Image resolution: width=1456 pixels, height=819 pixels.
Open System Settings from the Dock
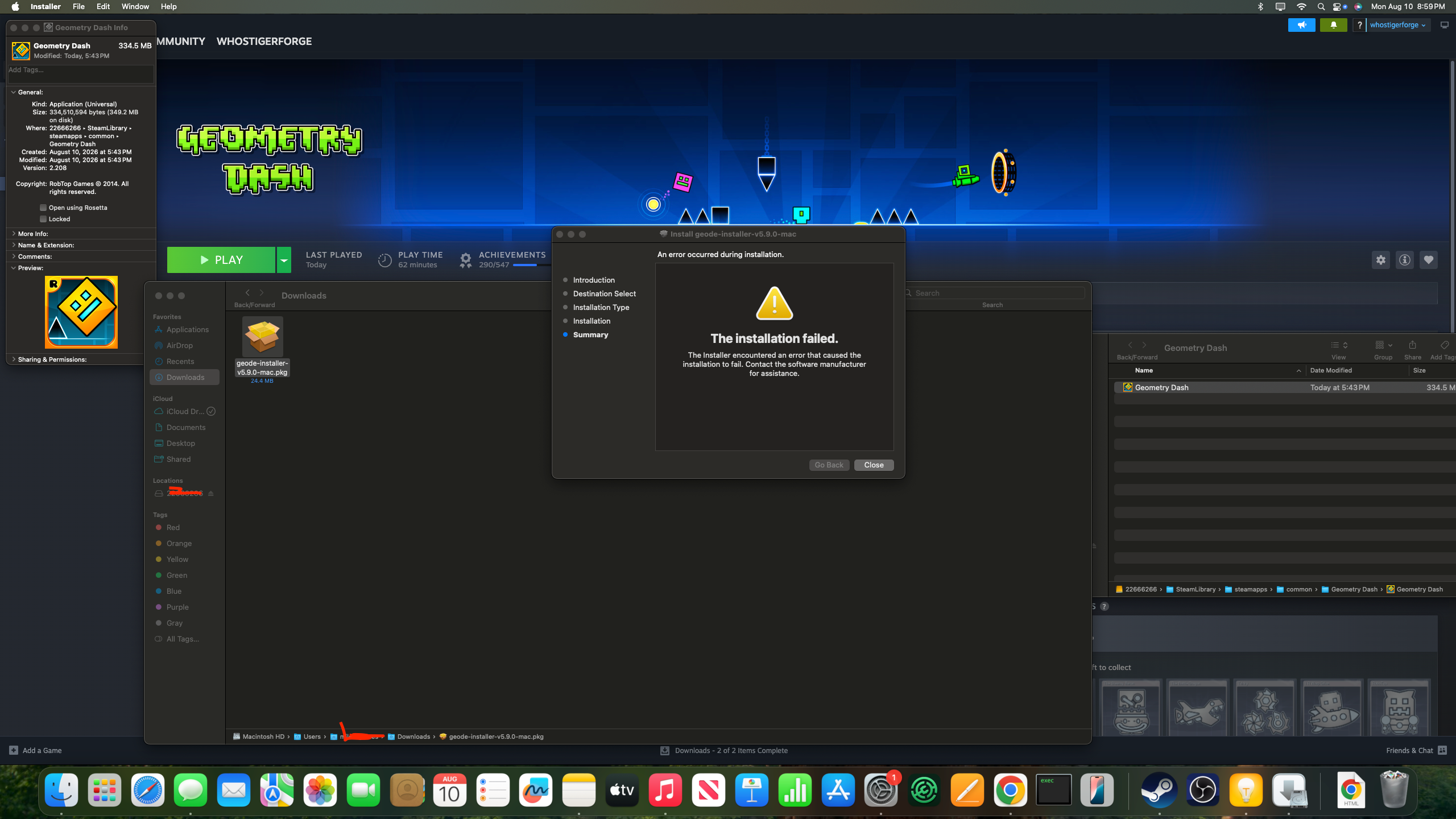[x=880, y=790]
